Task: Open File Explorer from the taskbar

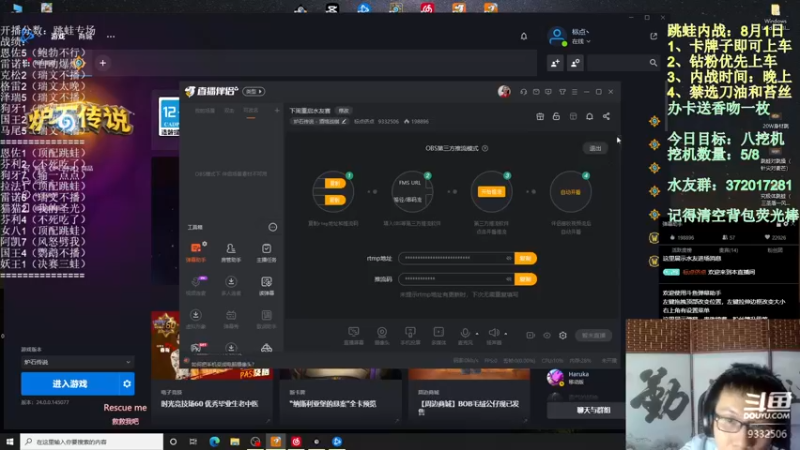Action: (x=235, y=441)
